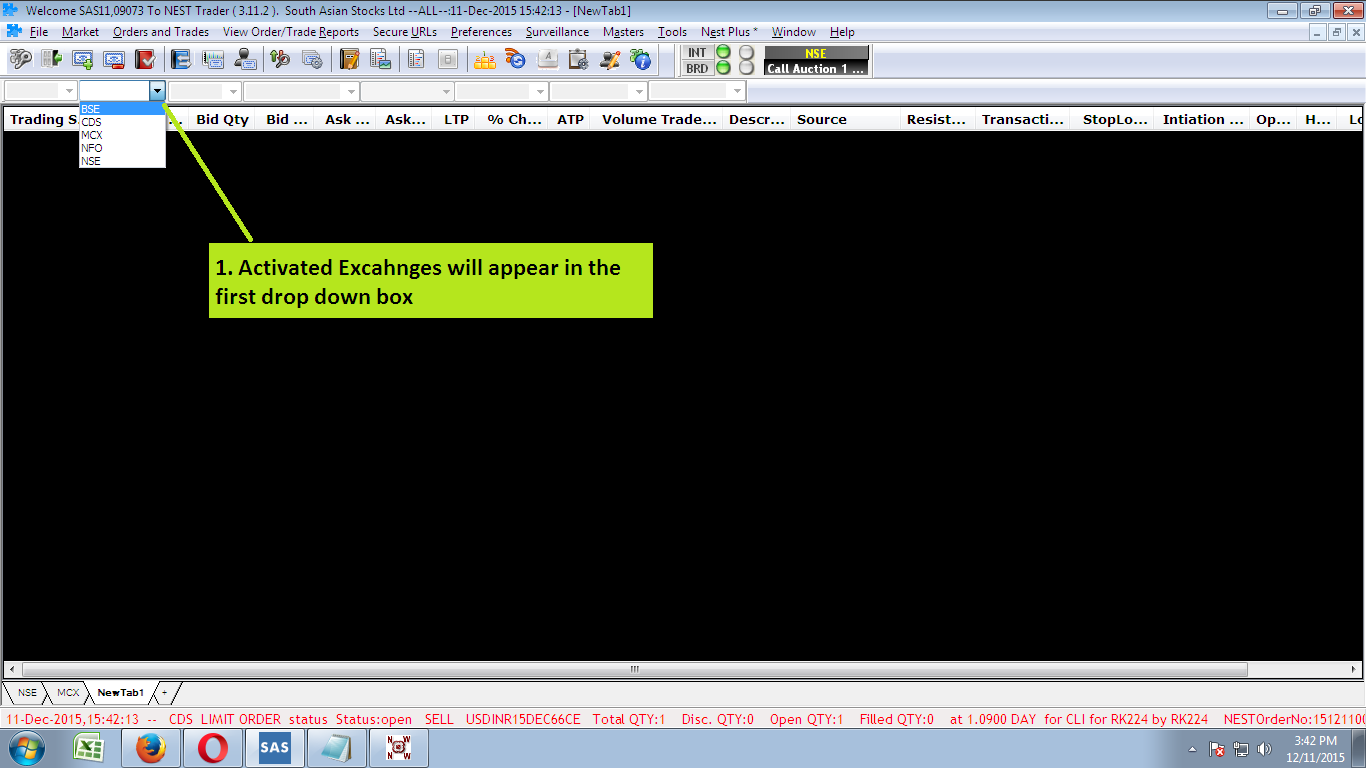Screen dimensions: 1366x768
Task: Click the orange feed refresh icon
Action: pyautogui.click(x=516, y=60)
